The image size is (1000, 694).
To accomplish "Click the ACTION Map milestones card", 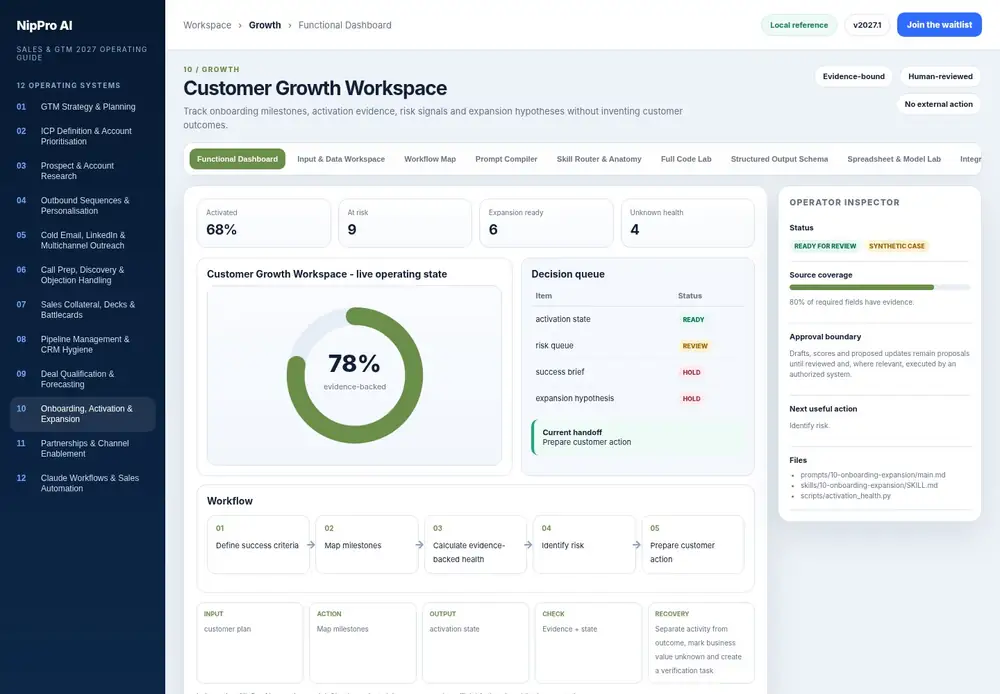I will tap(362, 643).
